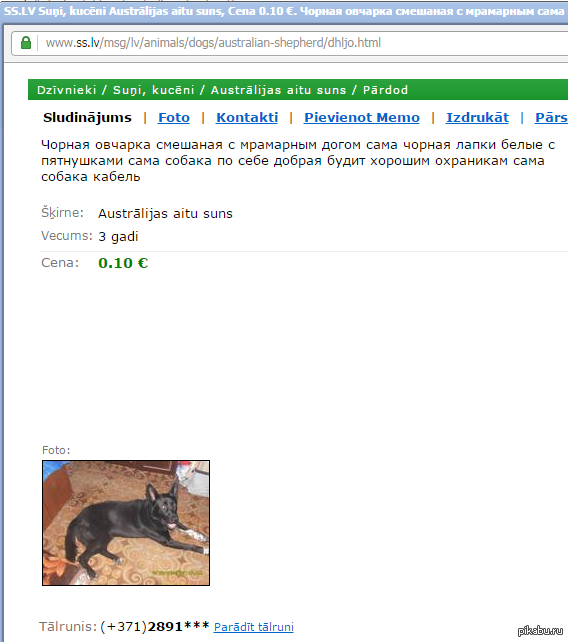This screenshot has width=568, height=642.
Task: Print the ad via Izdrukāt
Action: 477,118
